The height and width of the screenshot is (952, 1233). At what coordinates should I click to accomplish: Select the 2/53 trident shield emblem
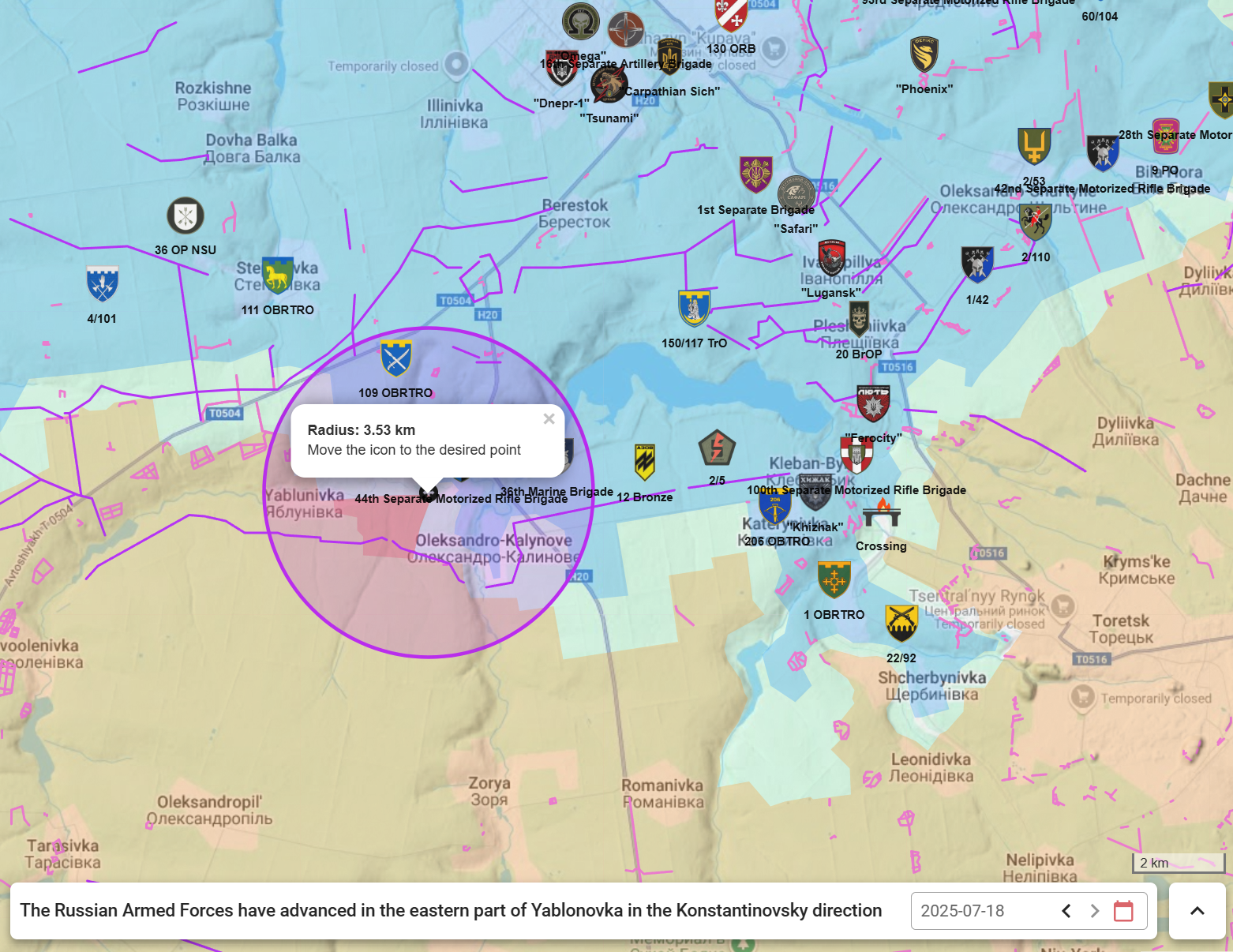pyautogui.click(x=1034, y=146)
